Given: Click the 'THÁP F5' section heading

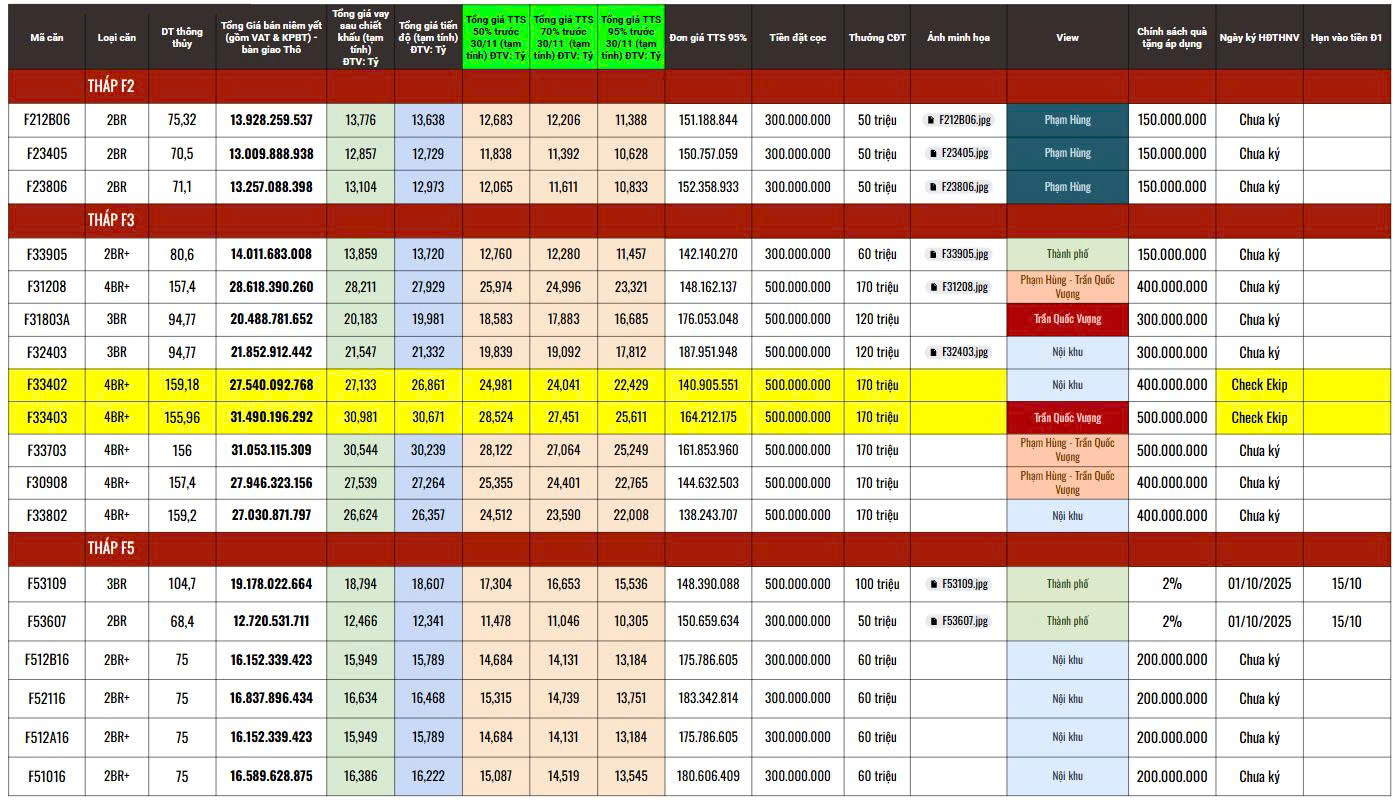Looking at the screenshot, I should [x=111, y=549].
